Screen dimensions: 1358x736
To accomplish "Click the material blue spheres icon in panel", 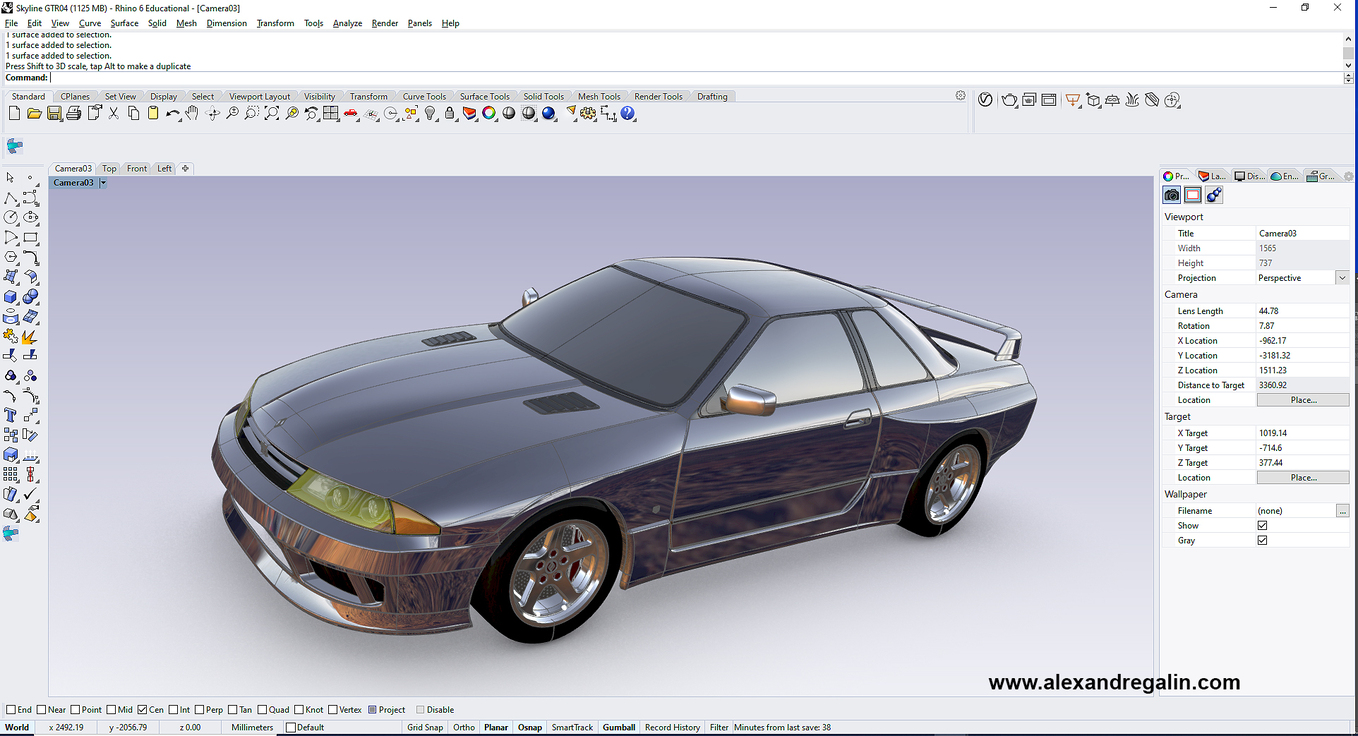I will pyautogui.click(x=1214, y=195).
